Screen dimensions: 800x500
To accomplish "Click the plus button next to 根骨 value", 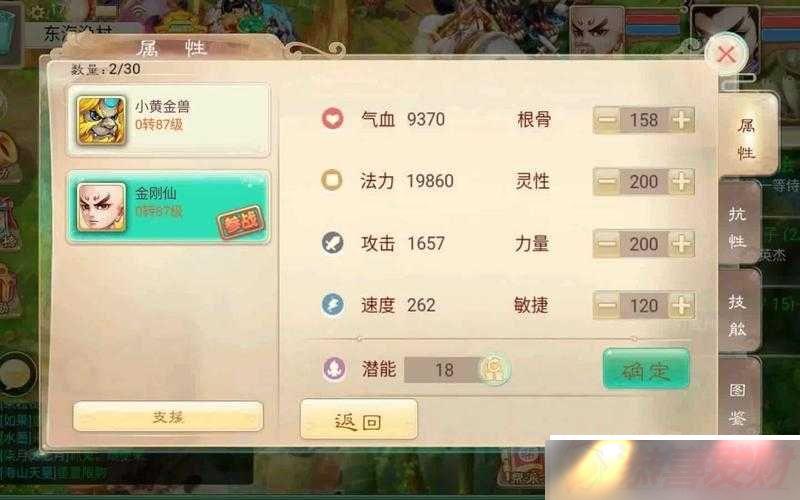I will [681, 120].
